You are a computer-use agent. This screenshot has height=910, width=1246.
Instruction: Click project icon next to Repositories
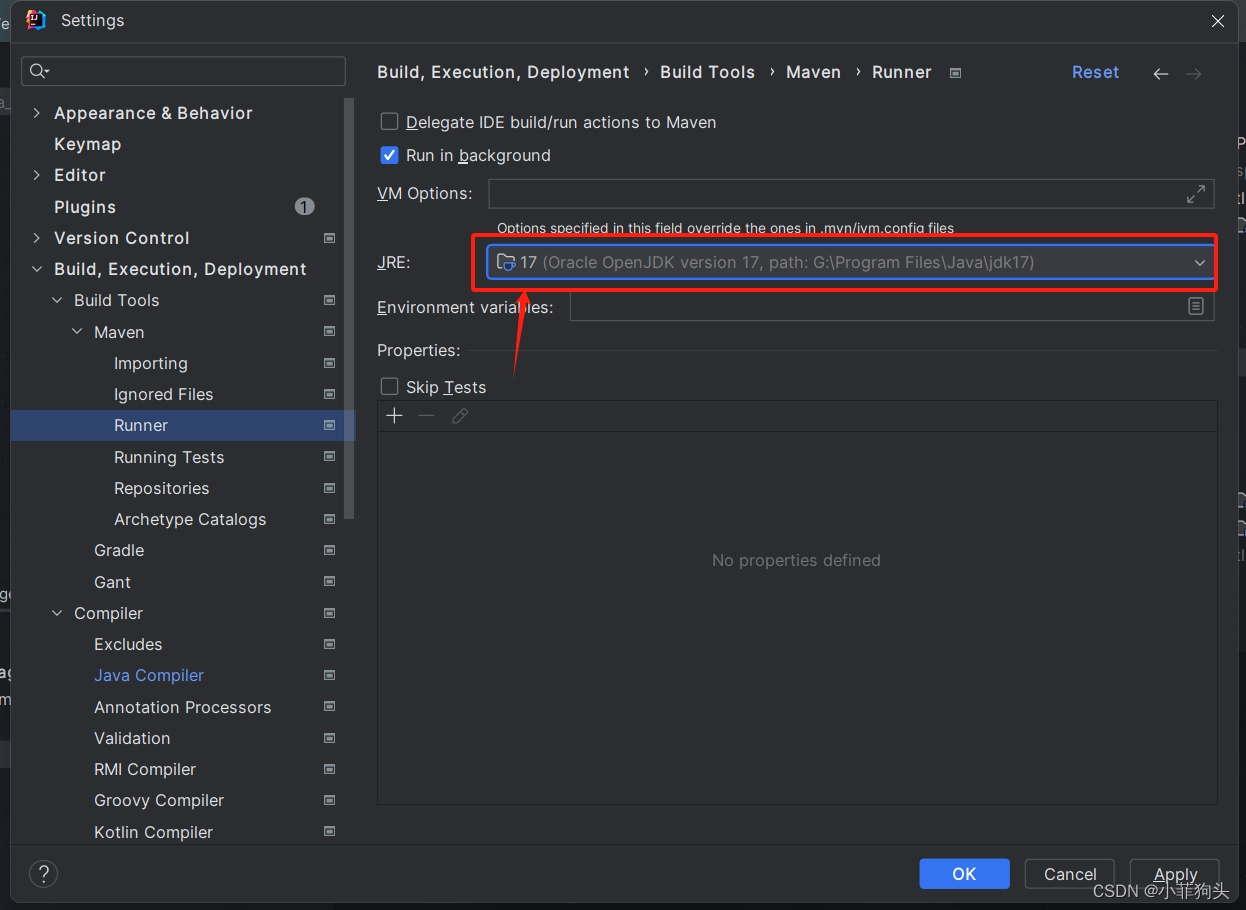coord(329,488)
